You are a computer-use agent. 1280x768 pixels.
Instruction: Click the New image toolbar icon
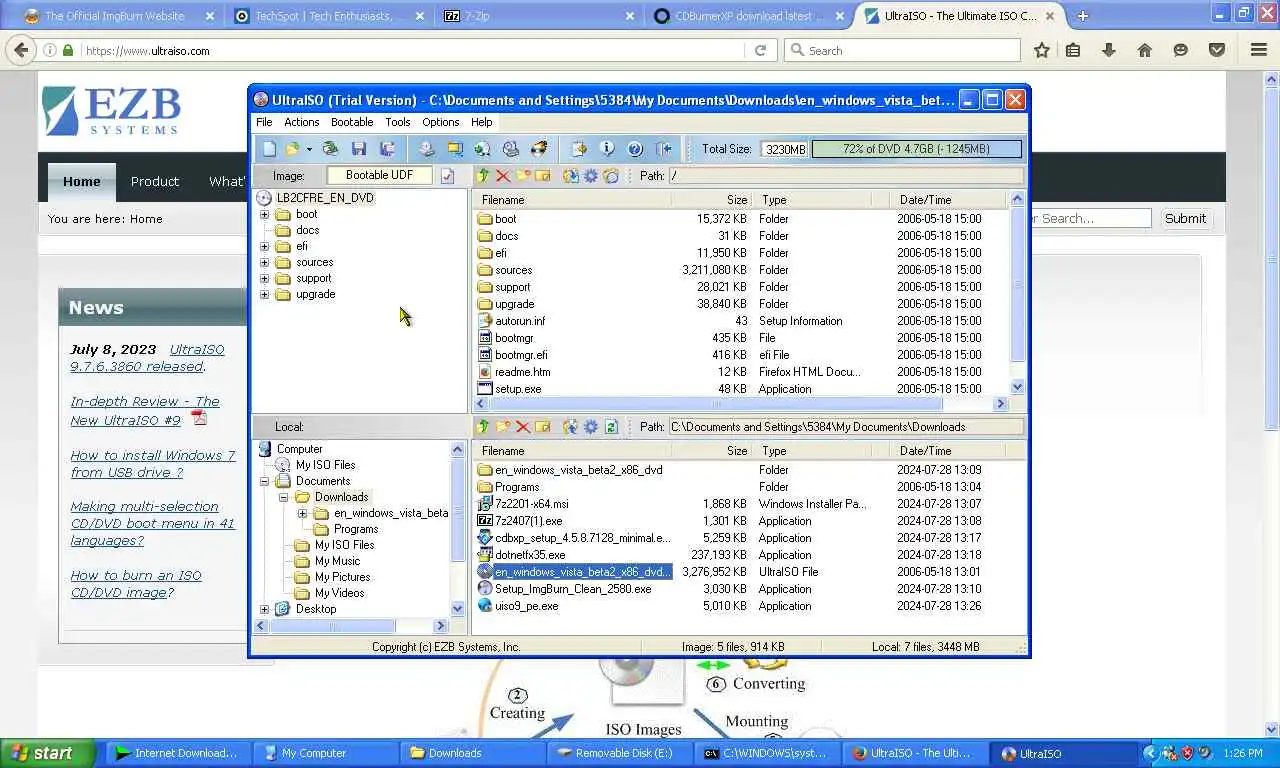[x=269, y=149]
